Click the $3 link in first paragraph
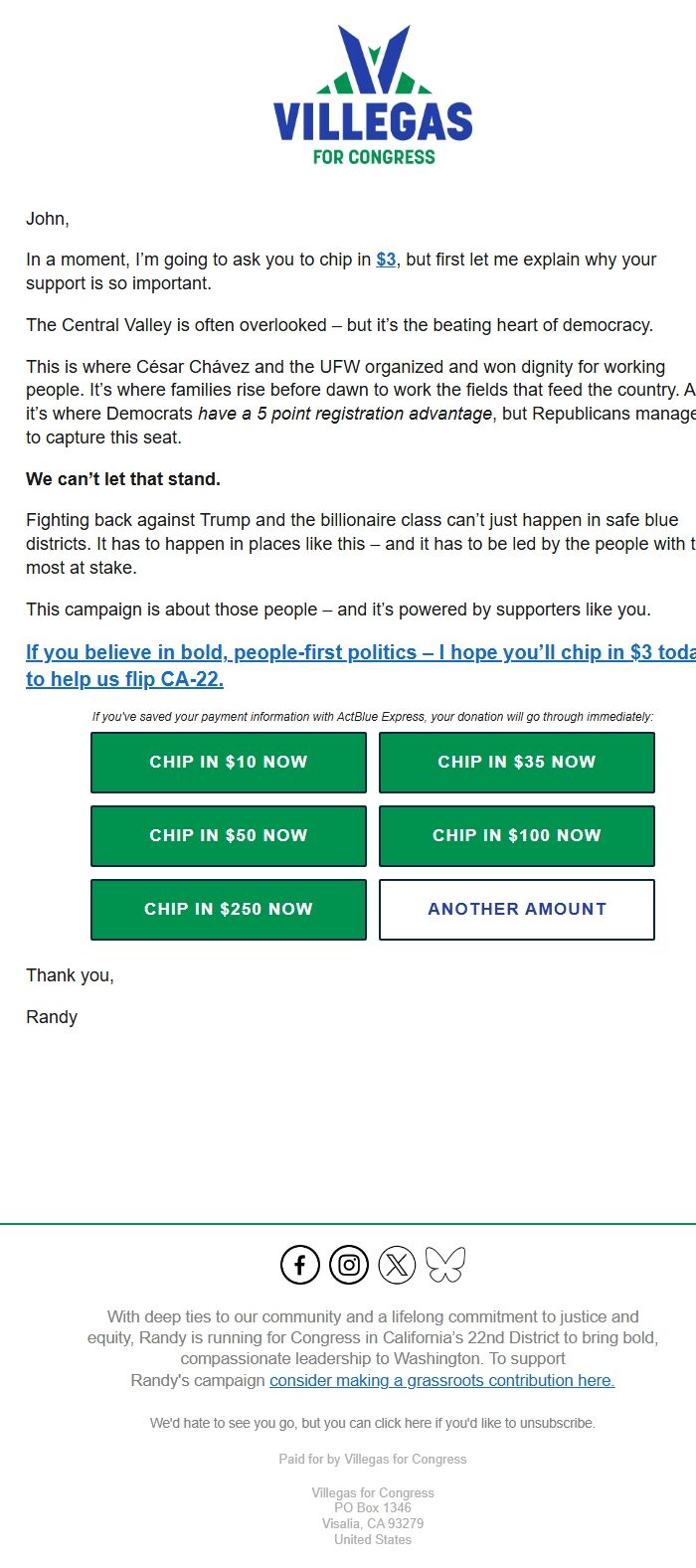 386,260
